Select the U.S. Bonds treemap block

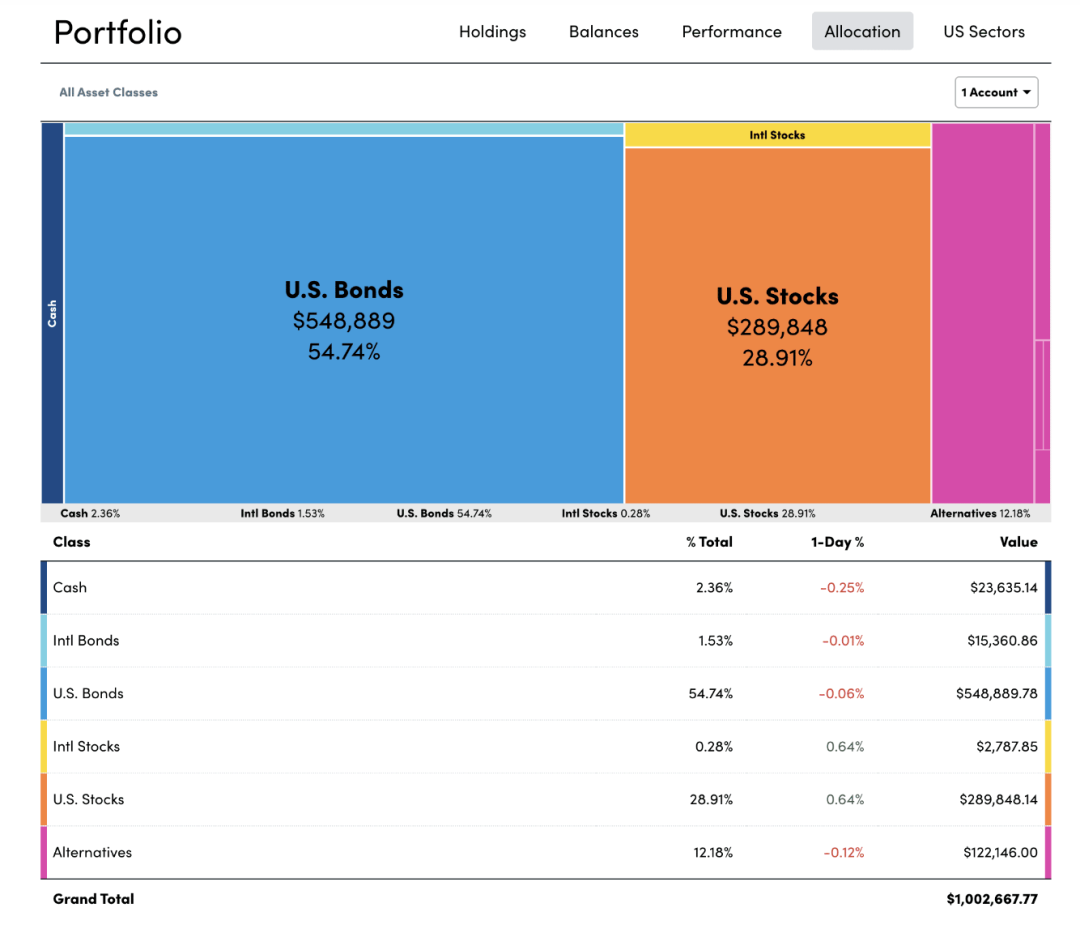point(344,320)
